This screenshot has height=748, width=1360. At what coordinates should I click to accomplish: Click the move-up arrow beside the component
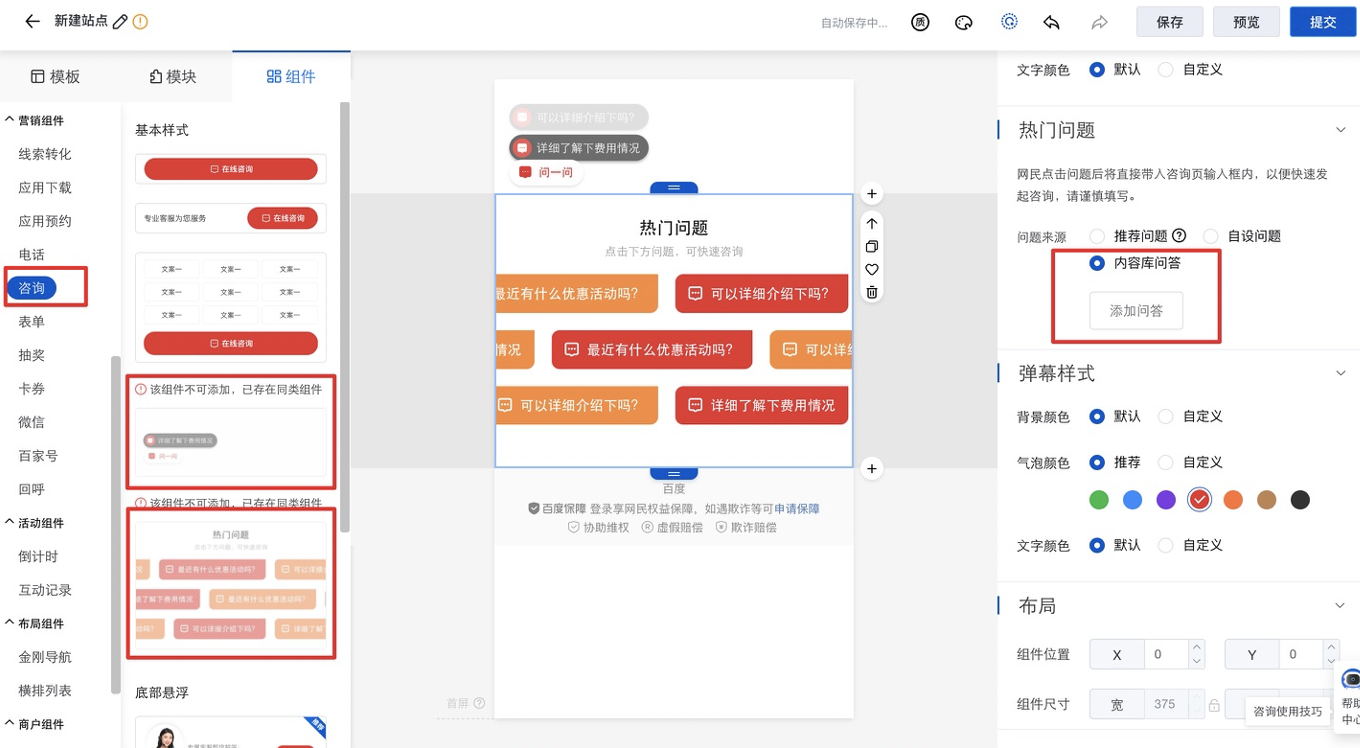[x=872, y=224]
